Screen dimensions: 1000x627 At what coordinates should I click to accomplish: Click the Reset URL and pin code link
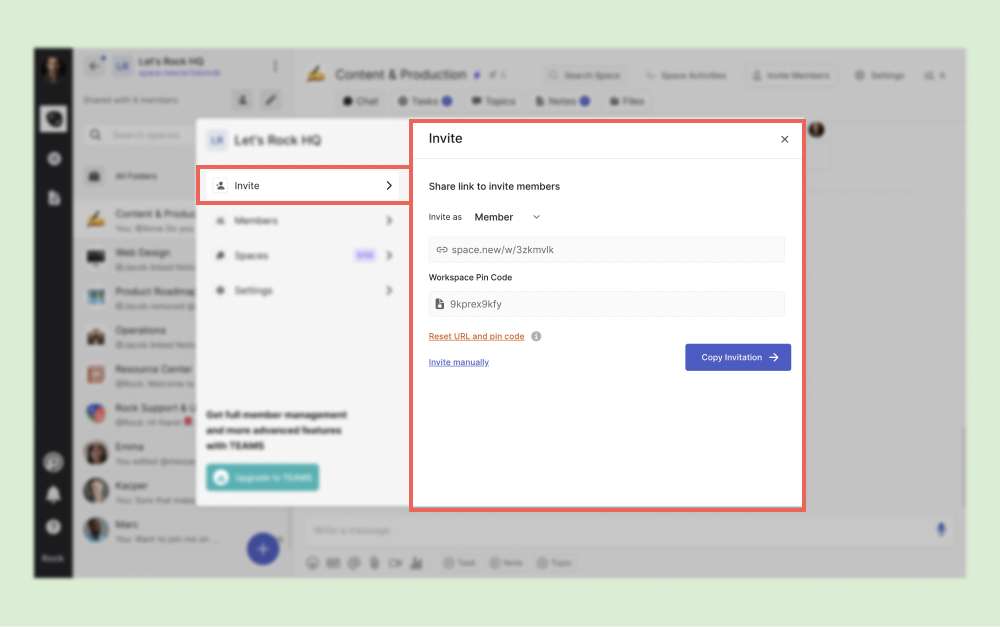coord(476,337)
